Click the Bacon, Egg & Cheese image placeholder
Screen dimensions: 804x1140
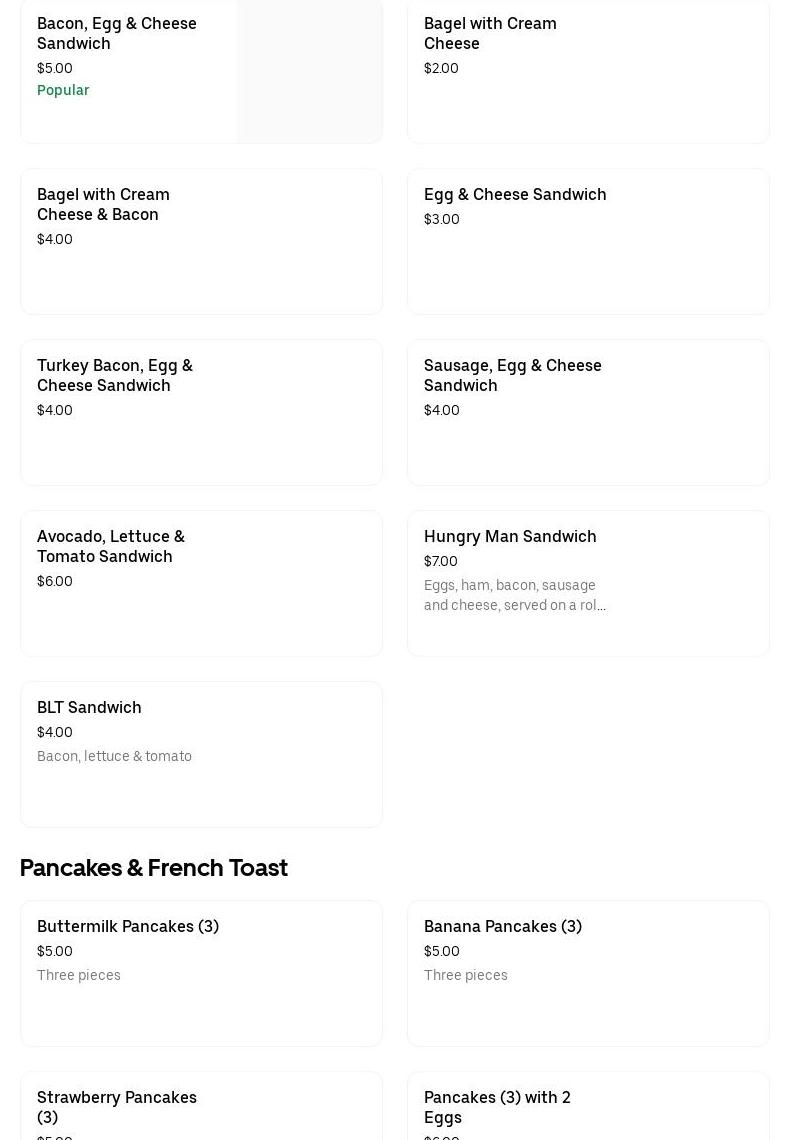[309, 71]
